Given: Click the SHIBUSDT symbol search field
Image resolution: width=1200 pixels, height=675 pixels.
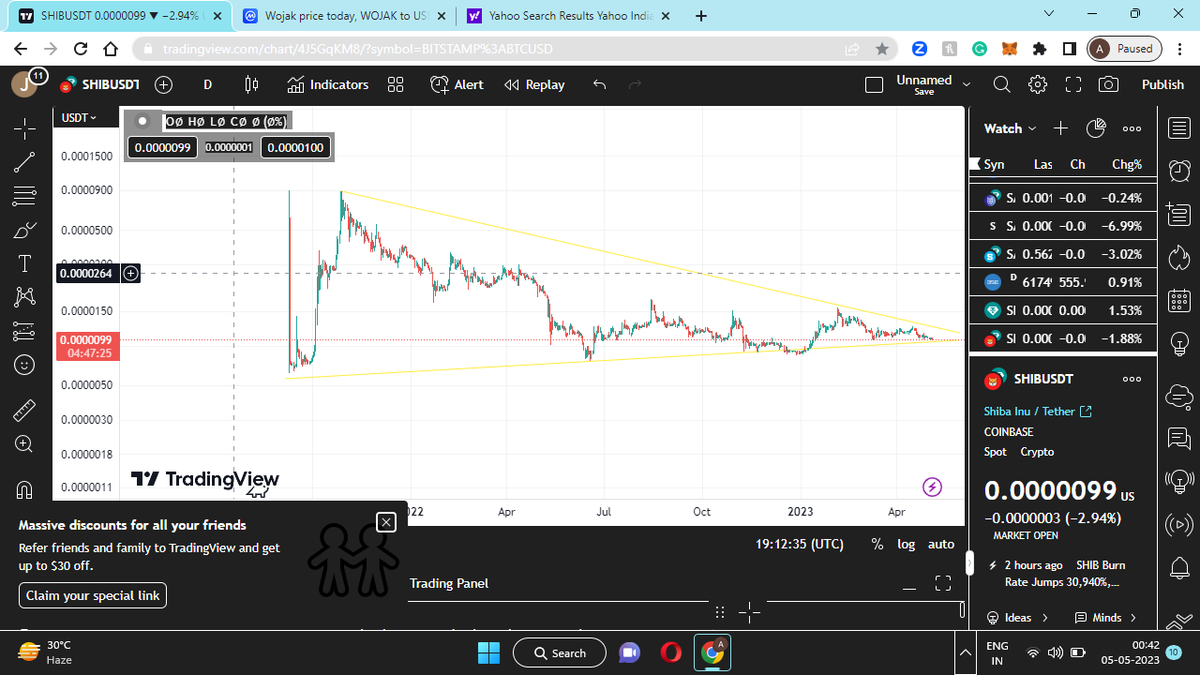Looking at the screenshot, I should click(102, 85).
